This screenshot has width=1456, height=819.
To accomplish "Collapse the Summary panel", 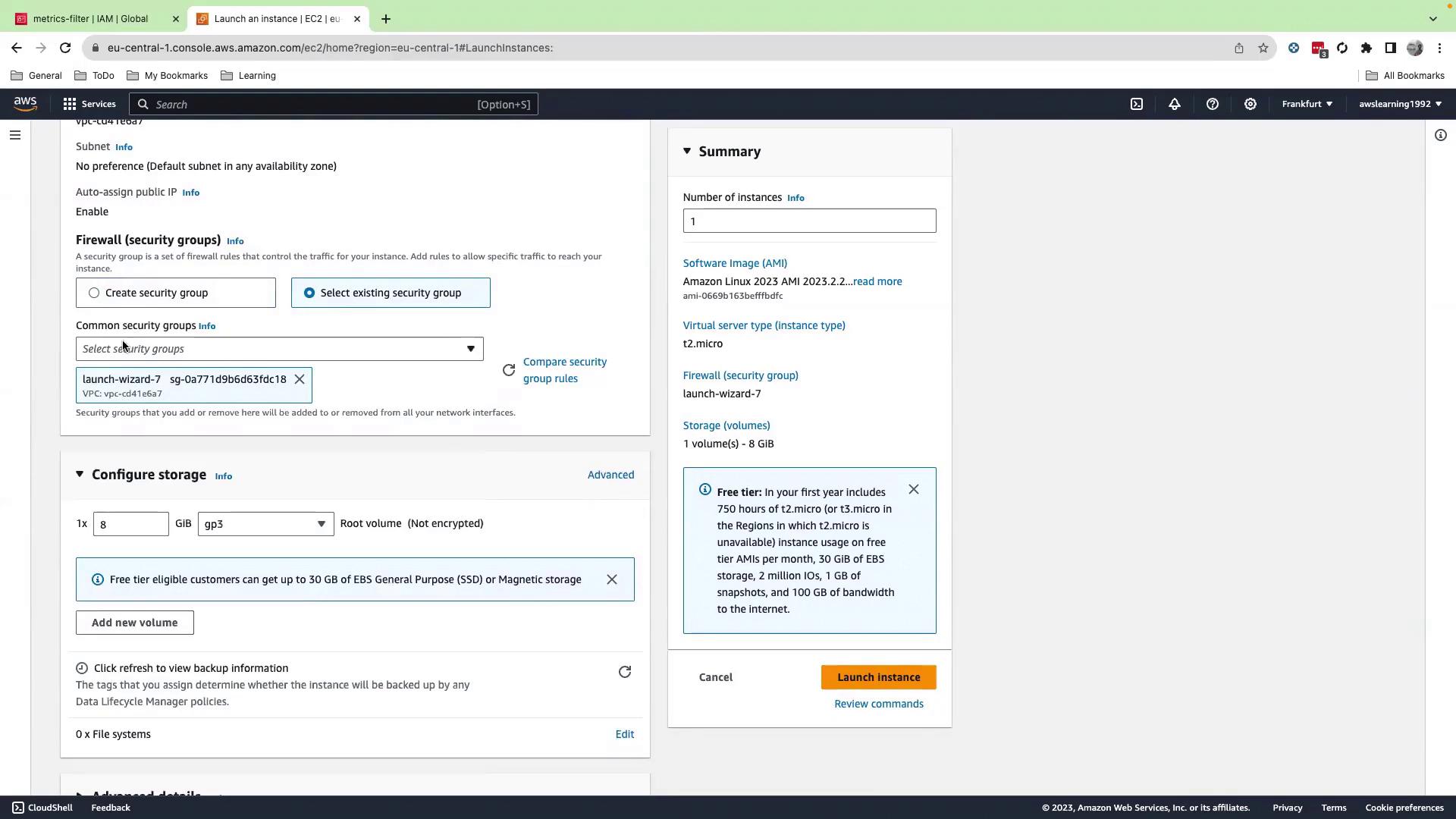I will pyautogui.click(x=687, y=152).
